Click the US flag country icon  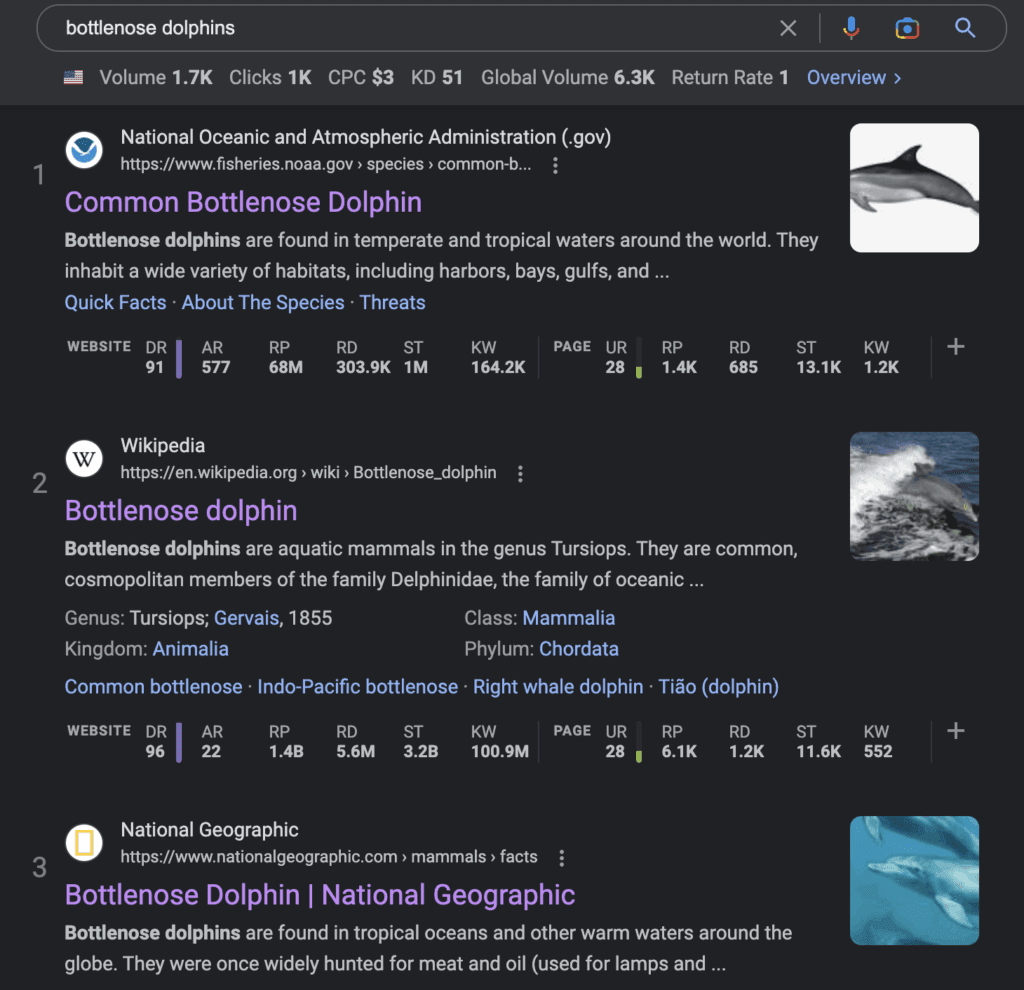(x=73, y=78)
